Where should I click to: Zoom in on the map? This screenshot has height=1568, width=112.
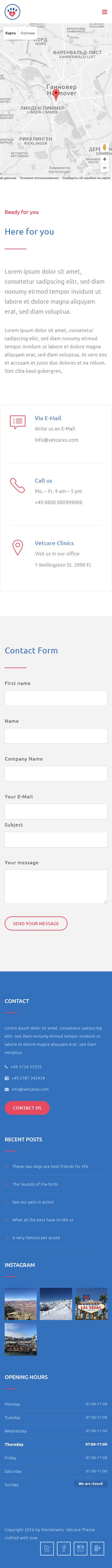point(105,160)
